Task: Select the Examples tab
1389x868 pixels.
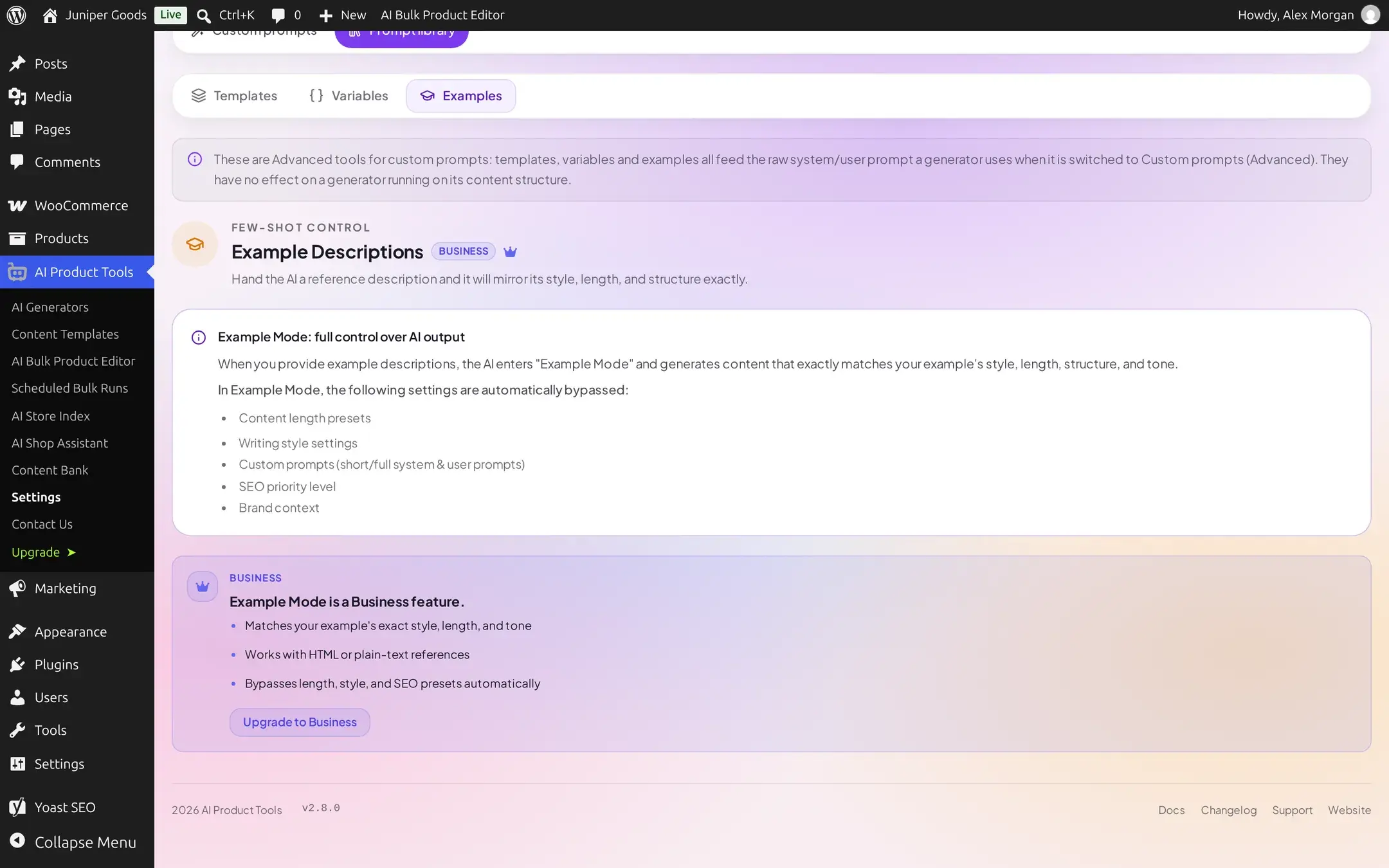Action: tap(461, 96)
